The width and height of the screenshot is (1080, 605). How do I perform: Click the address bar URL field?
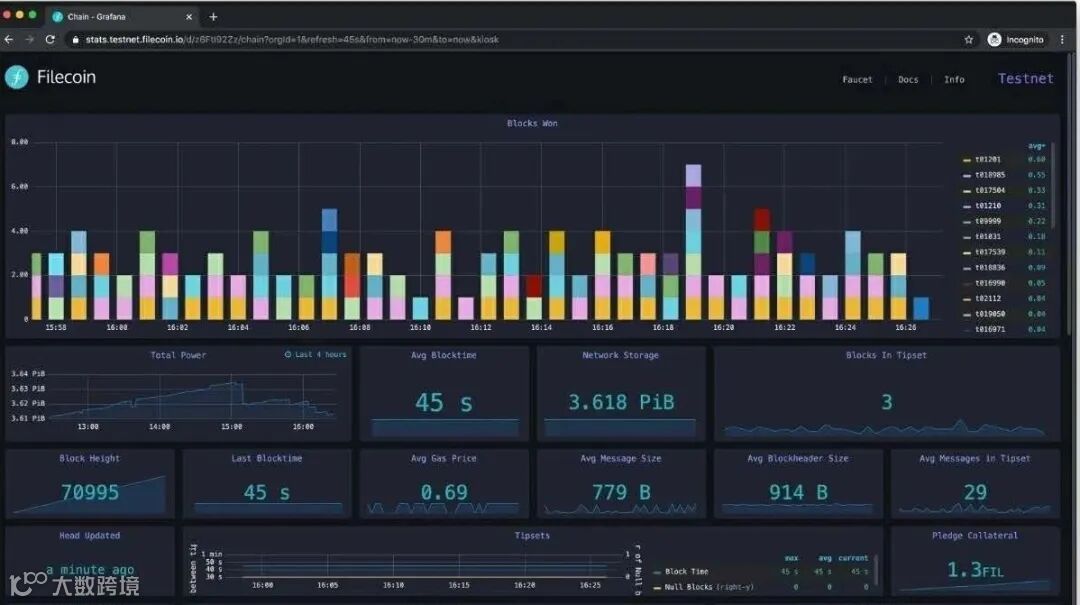[x=517, y=39]
